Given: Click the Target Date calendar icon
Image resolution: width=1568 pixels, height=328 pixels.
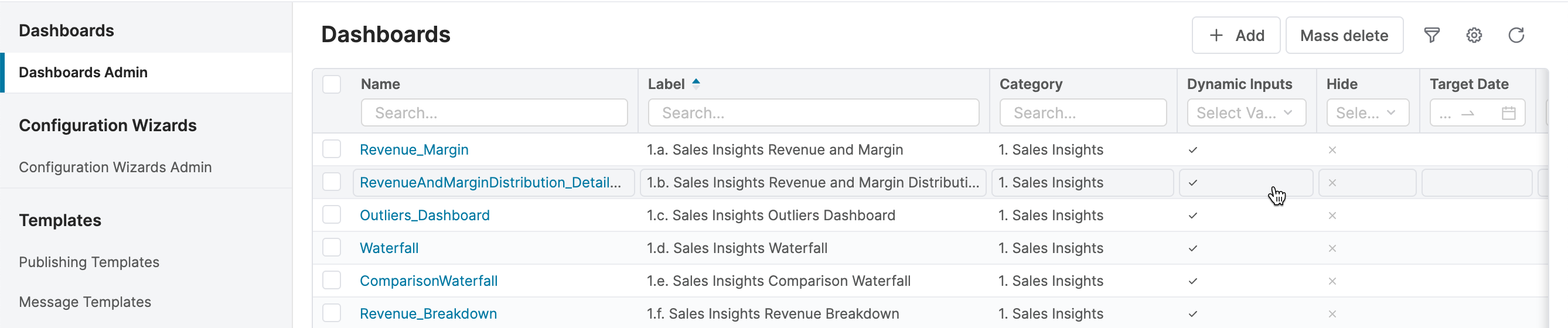Looking at the screenshot, I should 1508,113.
